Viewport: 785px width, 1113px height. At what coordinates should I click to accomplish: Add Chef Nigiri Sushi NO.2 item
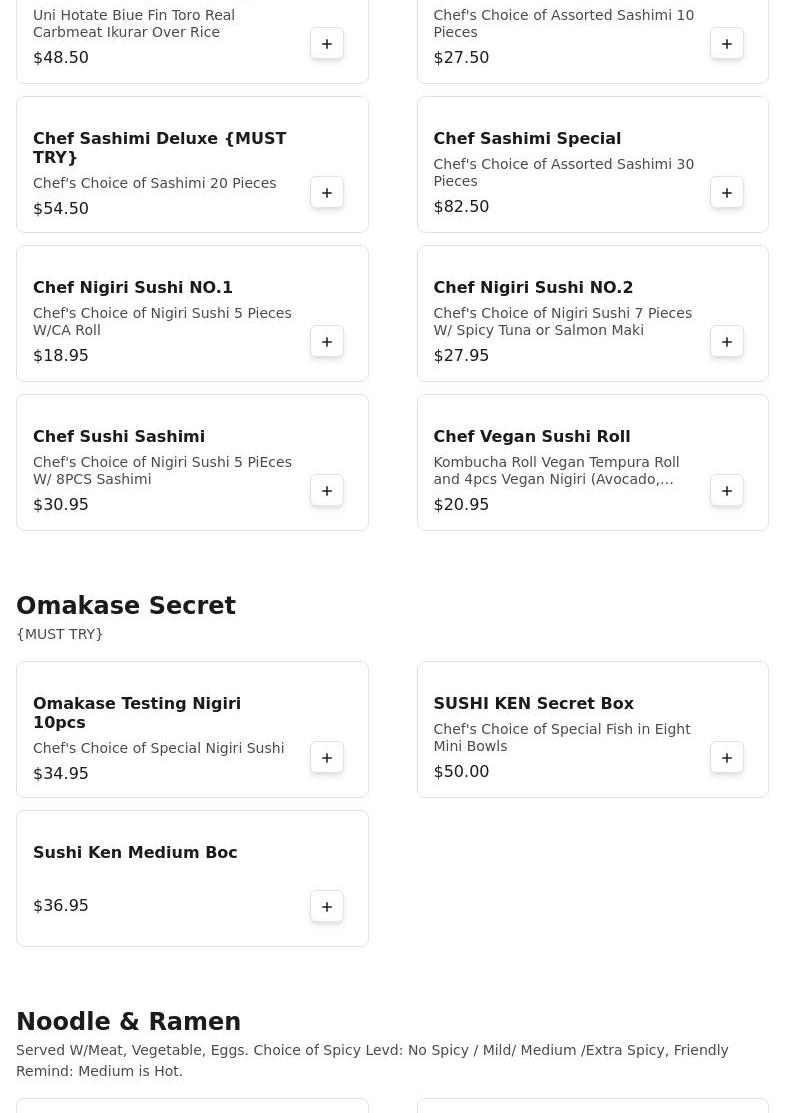727,341
